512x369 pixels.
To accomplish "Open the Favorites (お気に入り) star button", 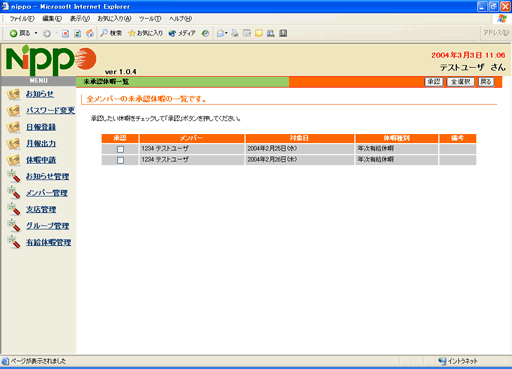I will (x=146, y=33).
